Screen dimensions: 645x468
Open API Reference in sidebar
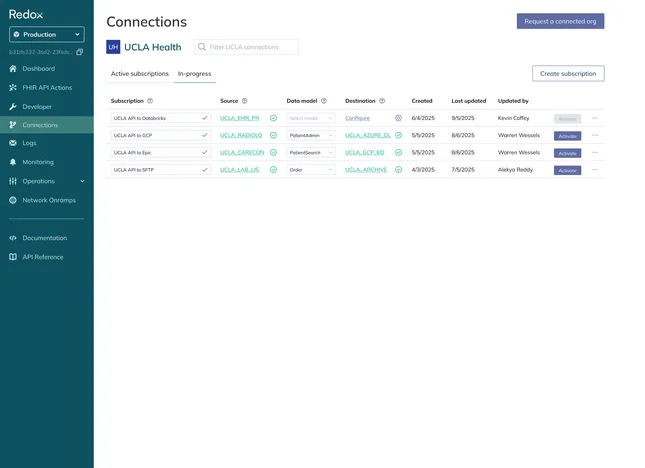(x=43, y=257)
